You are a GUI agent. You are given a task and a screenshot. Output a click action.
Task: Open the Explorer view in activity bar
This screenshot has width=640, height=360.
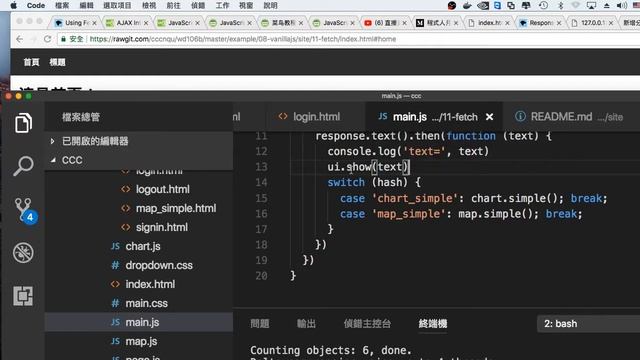point(23,122)
